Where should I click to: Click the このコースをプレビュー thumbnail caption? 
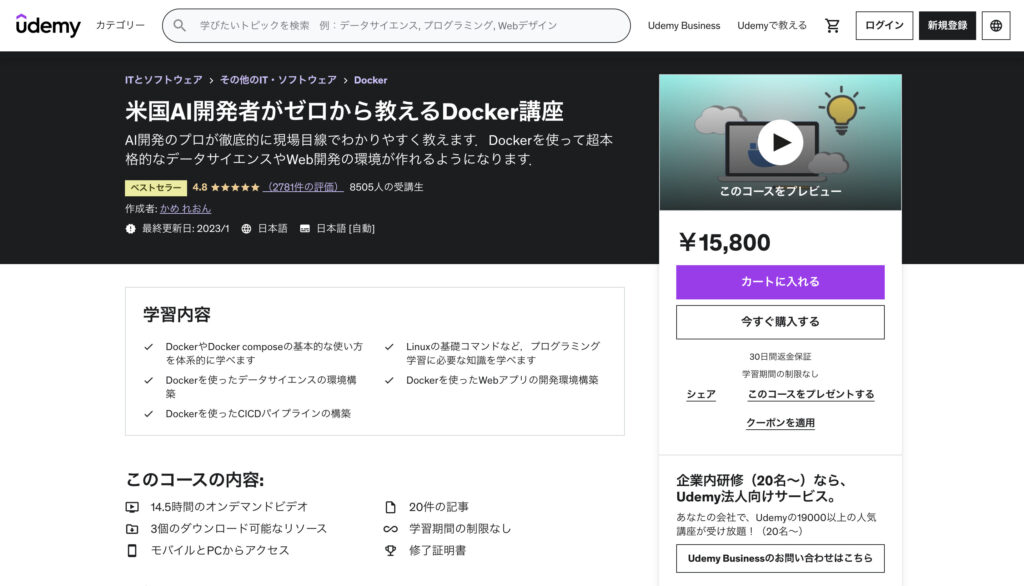click(780, 191)
